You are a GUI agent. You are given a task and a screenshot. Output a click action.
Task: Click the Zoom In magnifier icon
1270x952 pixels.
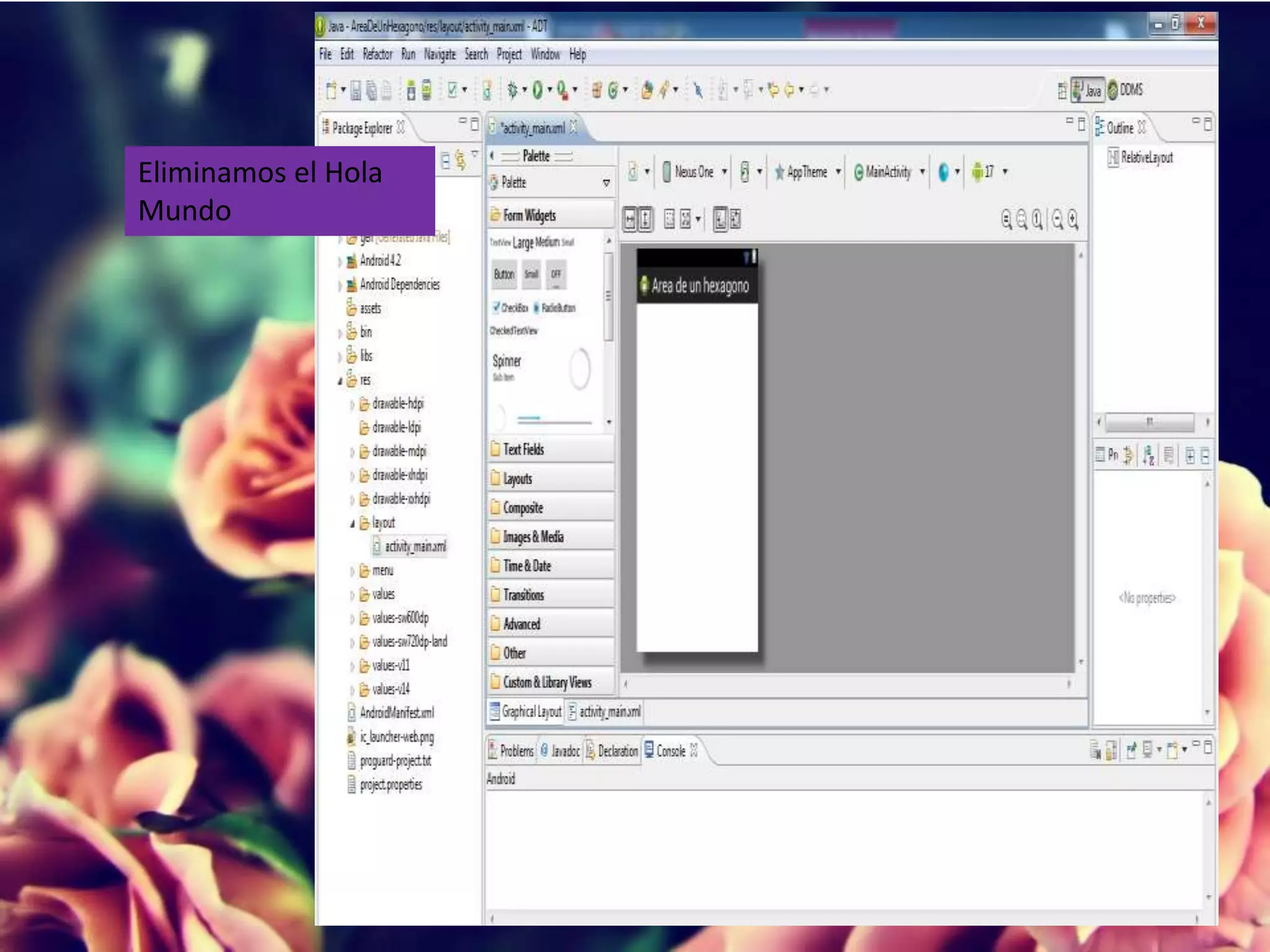(1073, 219)
